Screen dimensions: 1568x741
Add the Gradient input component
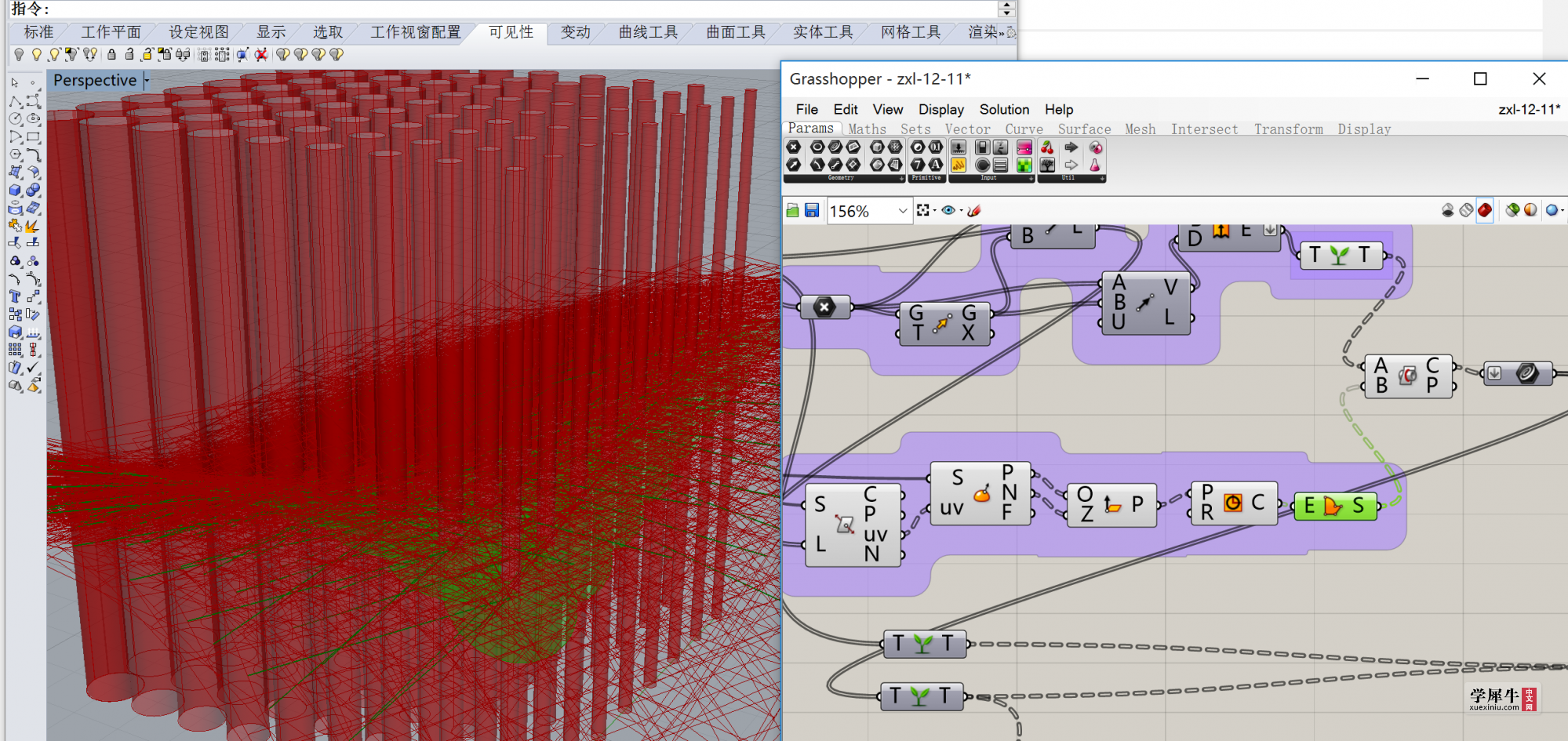1024,147
